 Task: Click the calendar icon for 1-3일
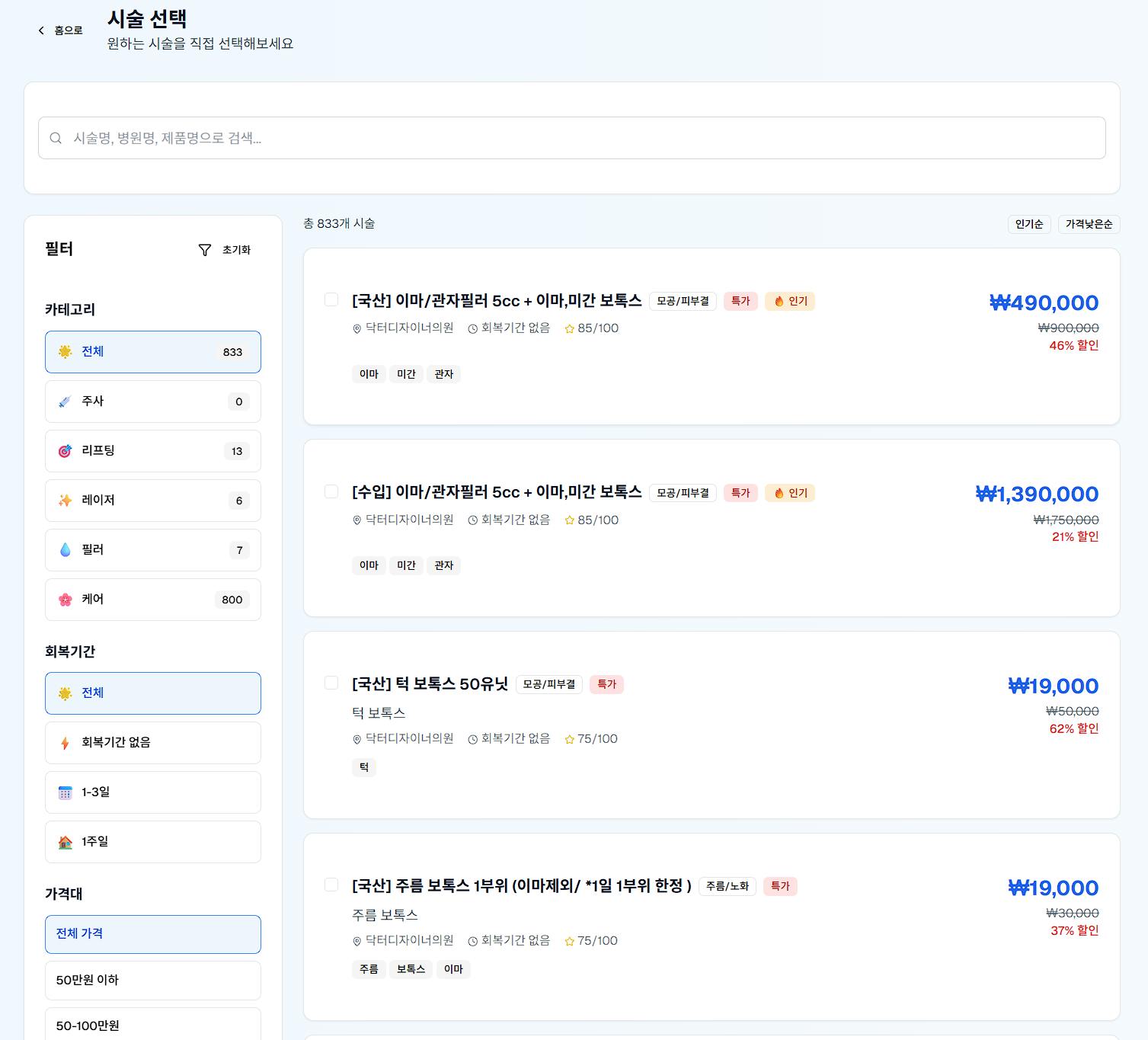pos(66,792)
